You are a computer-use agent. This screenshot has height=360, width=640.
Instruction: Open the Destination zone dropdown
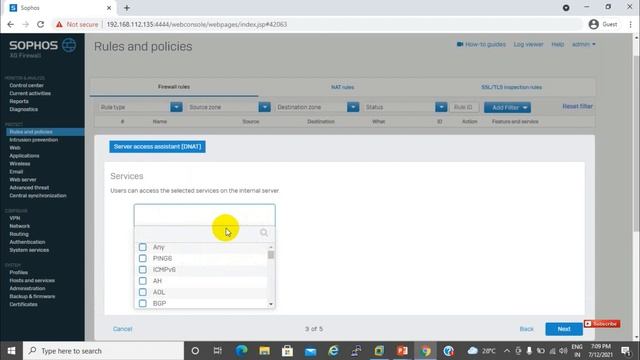point(353,107)
